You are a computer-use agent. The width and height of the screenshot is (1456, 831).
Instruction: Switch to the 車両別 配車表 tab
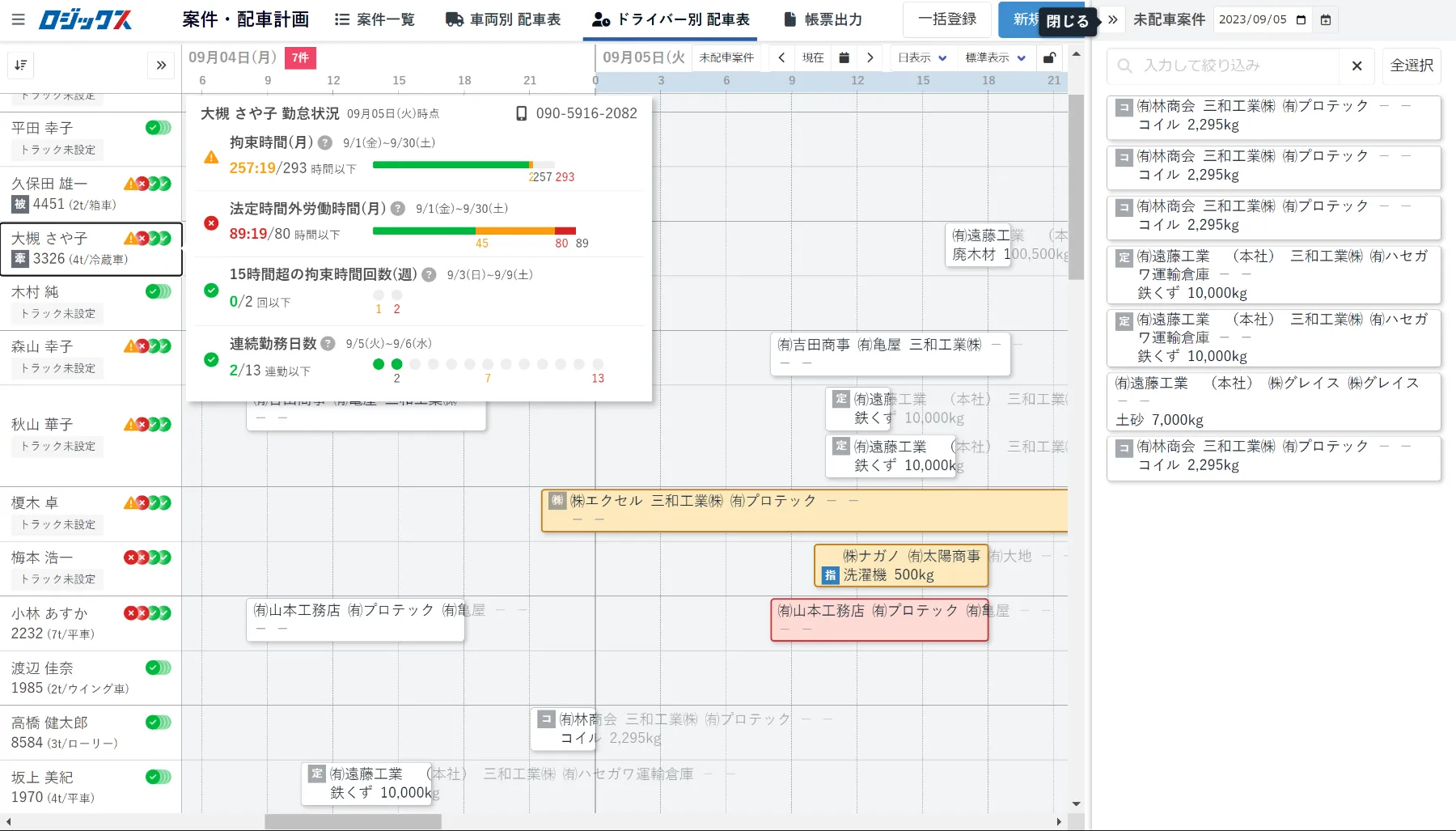503,19
